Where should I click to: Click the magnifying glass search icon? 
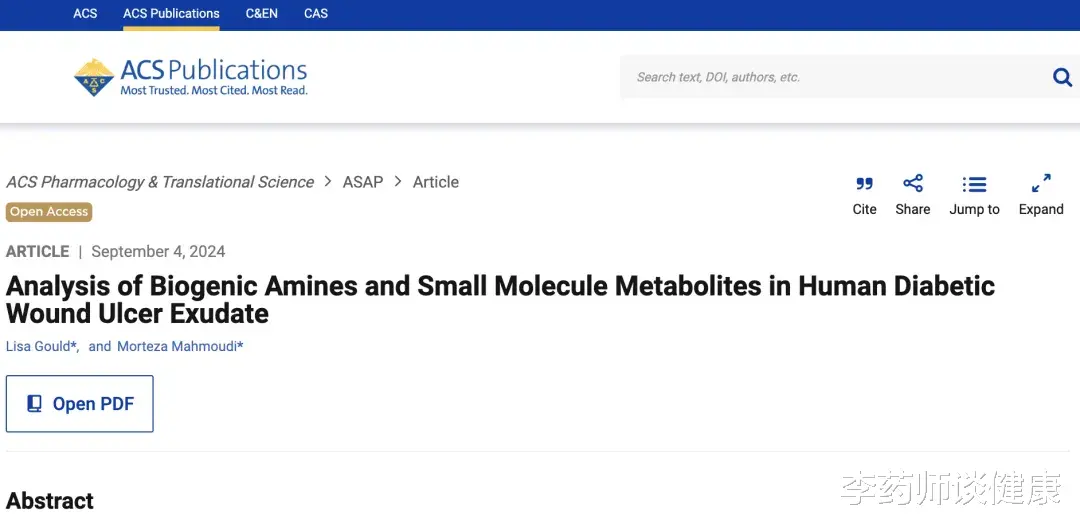pos(1062,77)
